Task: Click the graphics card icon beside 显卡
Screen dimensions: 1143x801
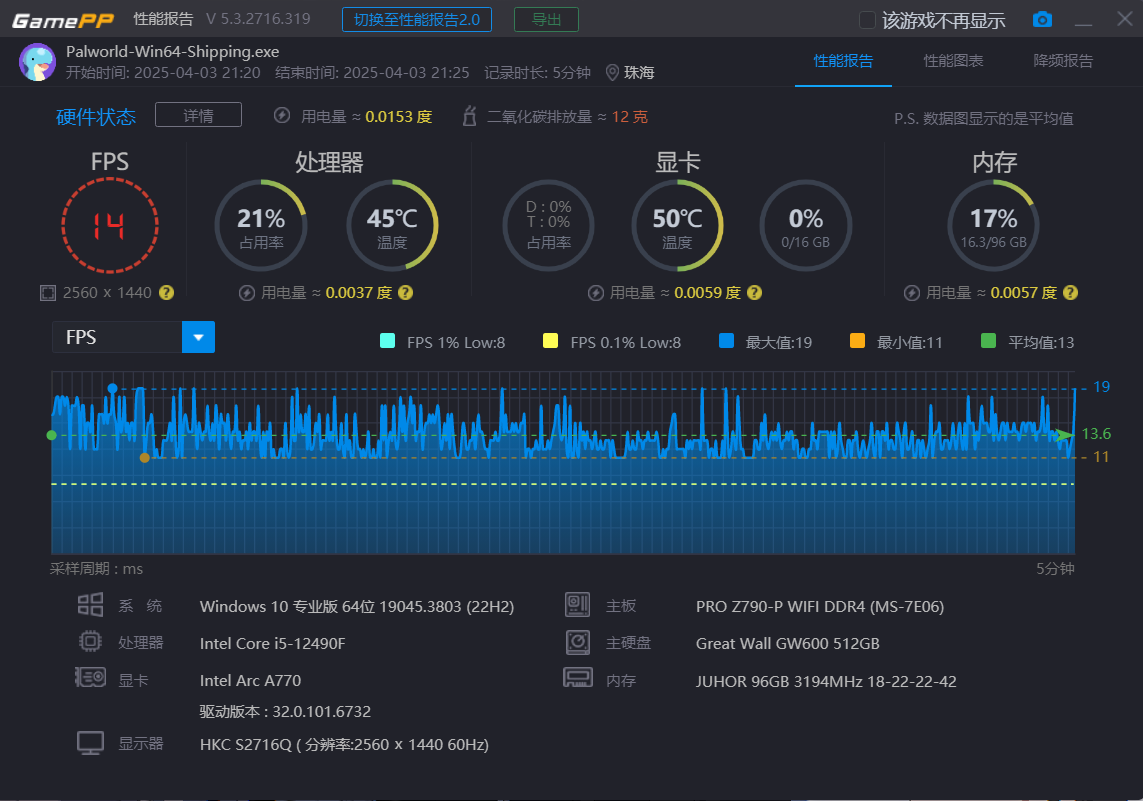Action: point(90,678)
